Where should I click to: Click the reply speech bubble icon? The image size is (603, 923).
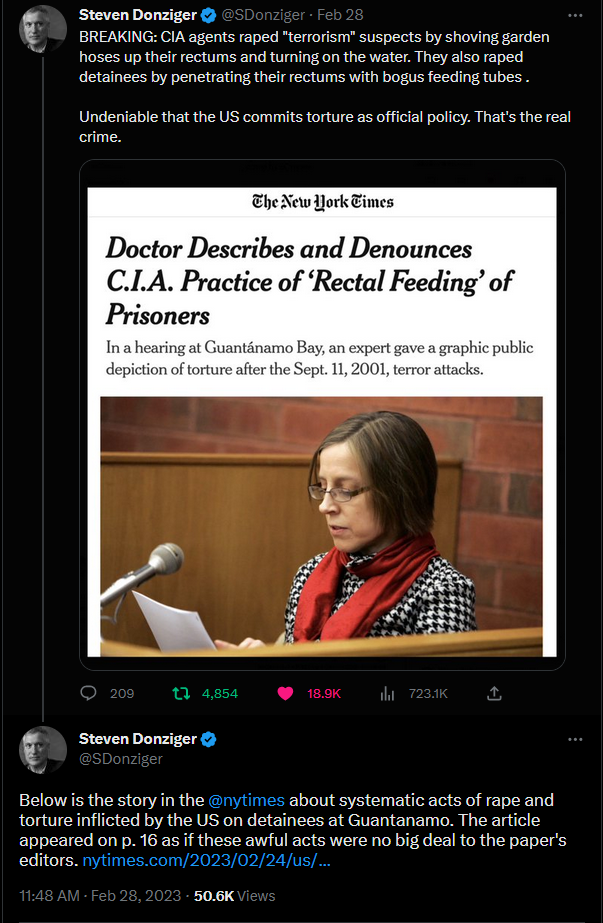(88, 693)
